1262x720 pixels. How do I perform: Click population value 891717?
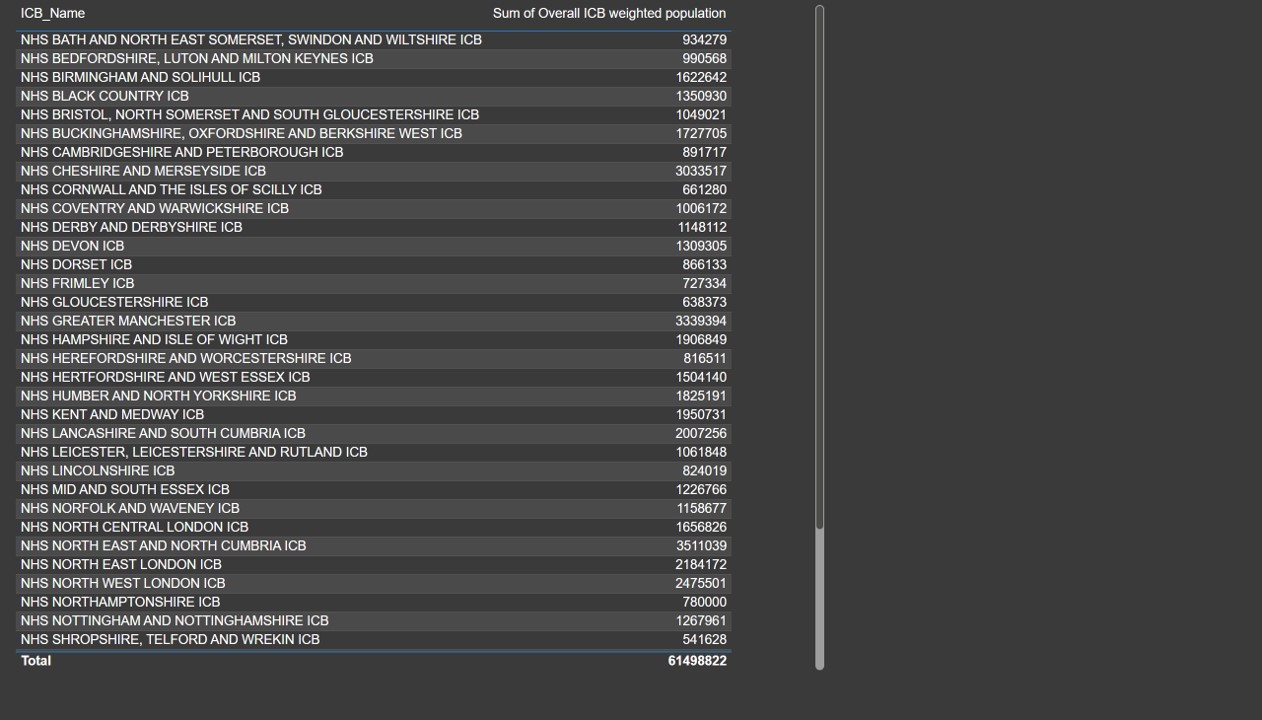[x=704, y=152]
